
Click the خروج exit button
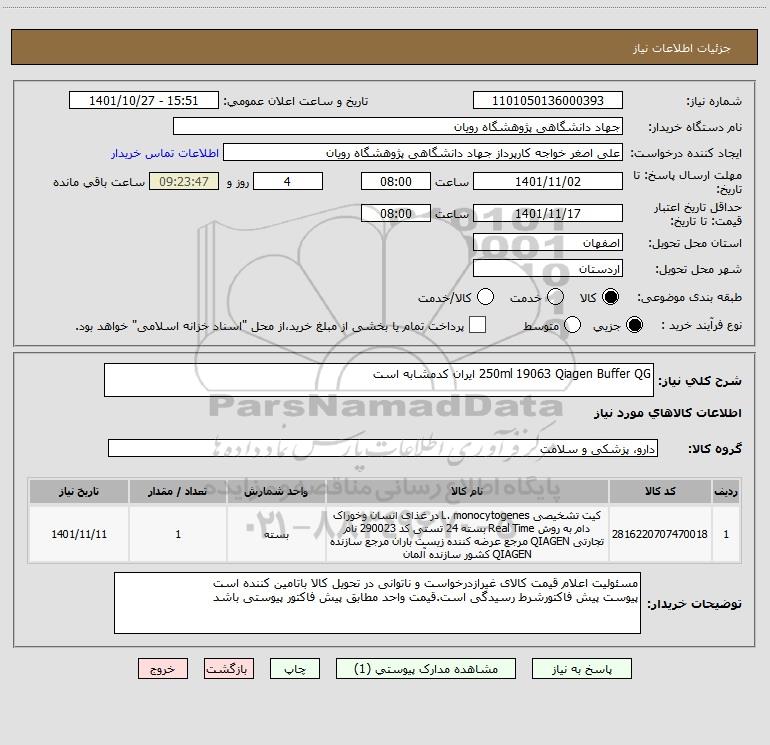point(163,669)
